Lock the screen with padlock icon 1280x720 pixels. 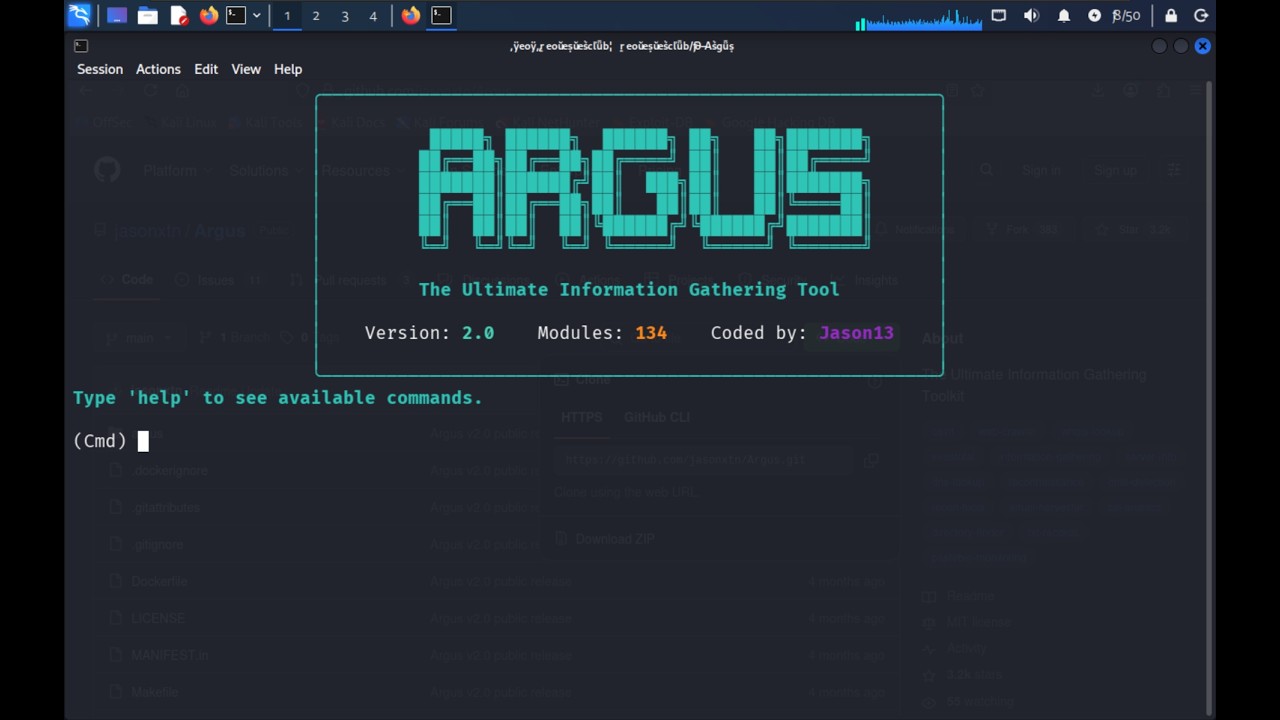coord(1171,15)
